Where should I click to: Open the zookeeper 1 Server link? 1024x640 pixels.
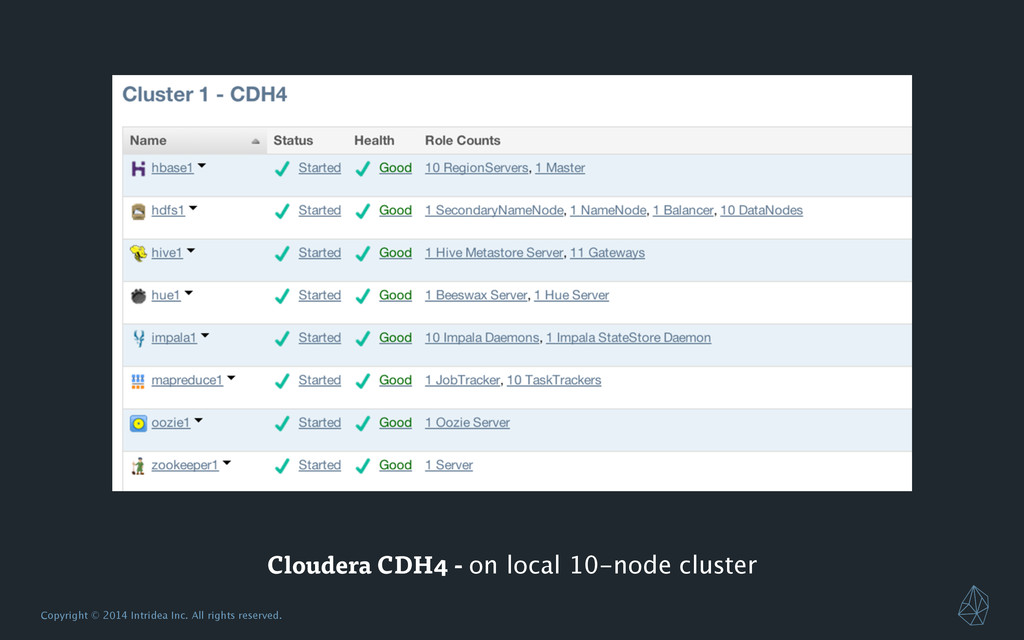(449, 465)
